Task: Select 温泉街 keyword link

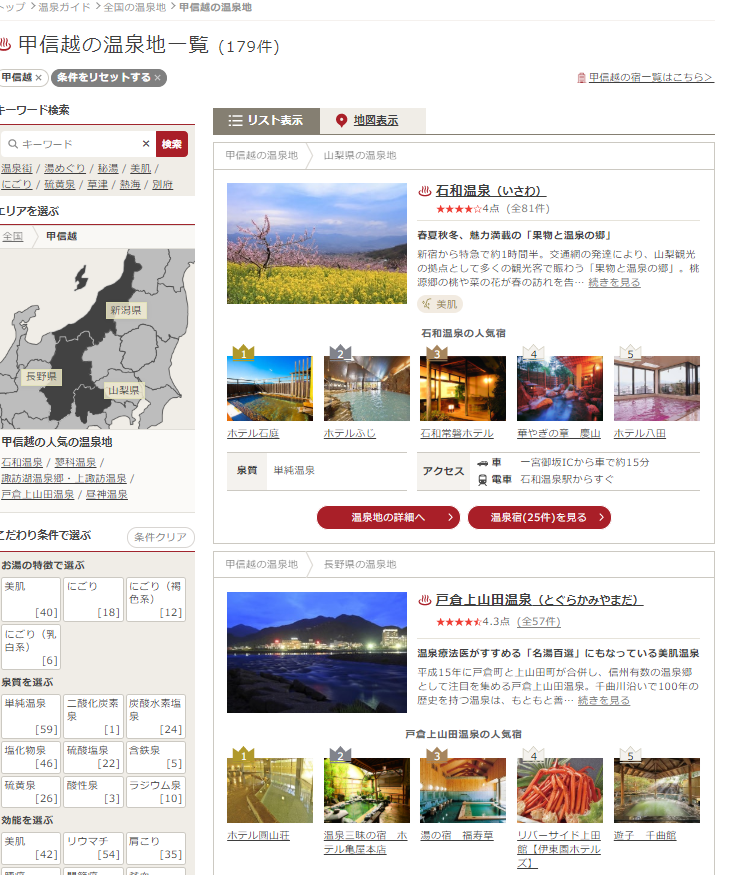Action: (17, 168)
